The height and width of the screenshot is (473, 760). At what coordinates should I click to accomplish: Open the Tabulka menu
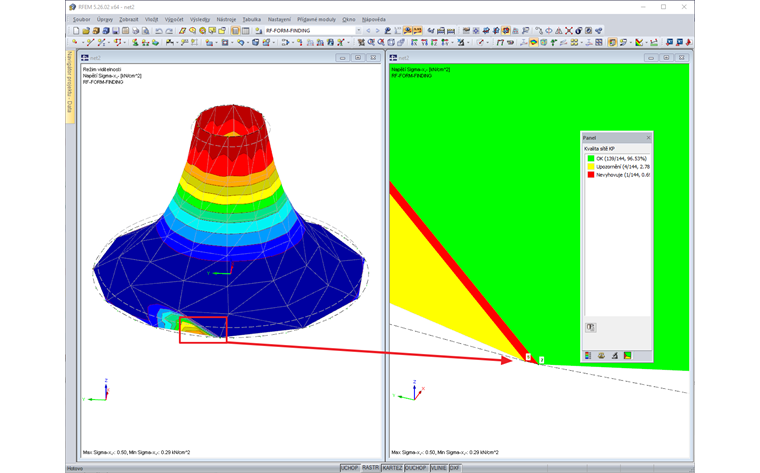252,19
